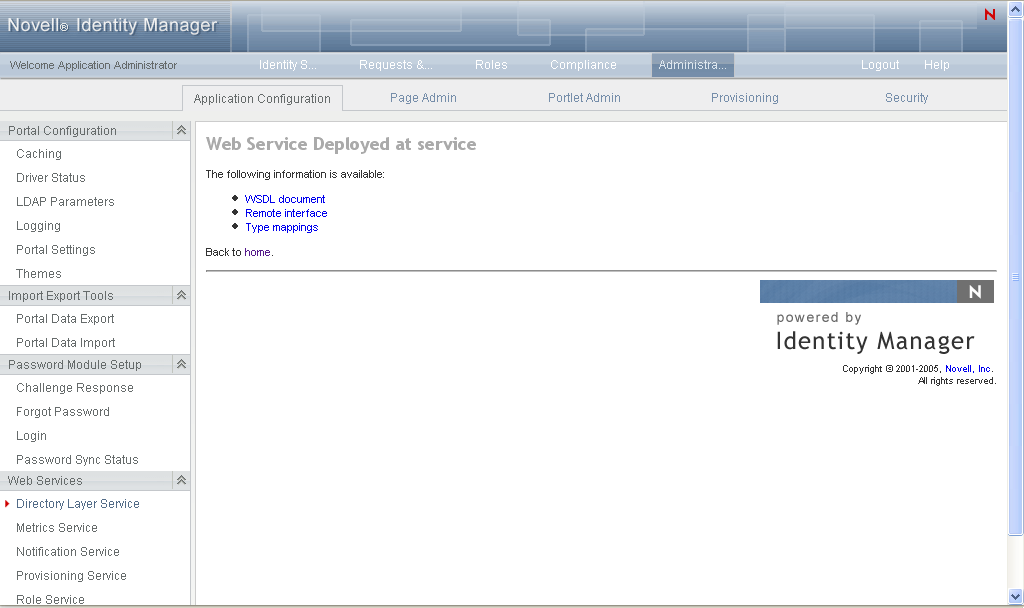Open the Requests & Approvals top tab
This screenshot has width=1024, height=608.
tap(396, 65)
